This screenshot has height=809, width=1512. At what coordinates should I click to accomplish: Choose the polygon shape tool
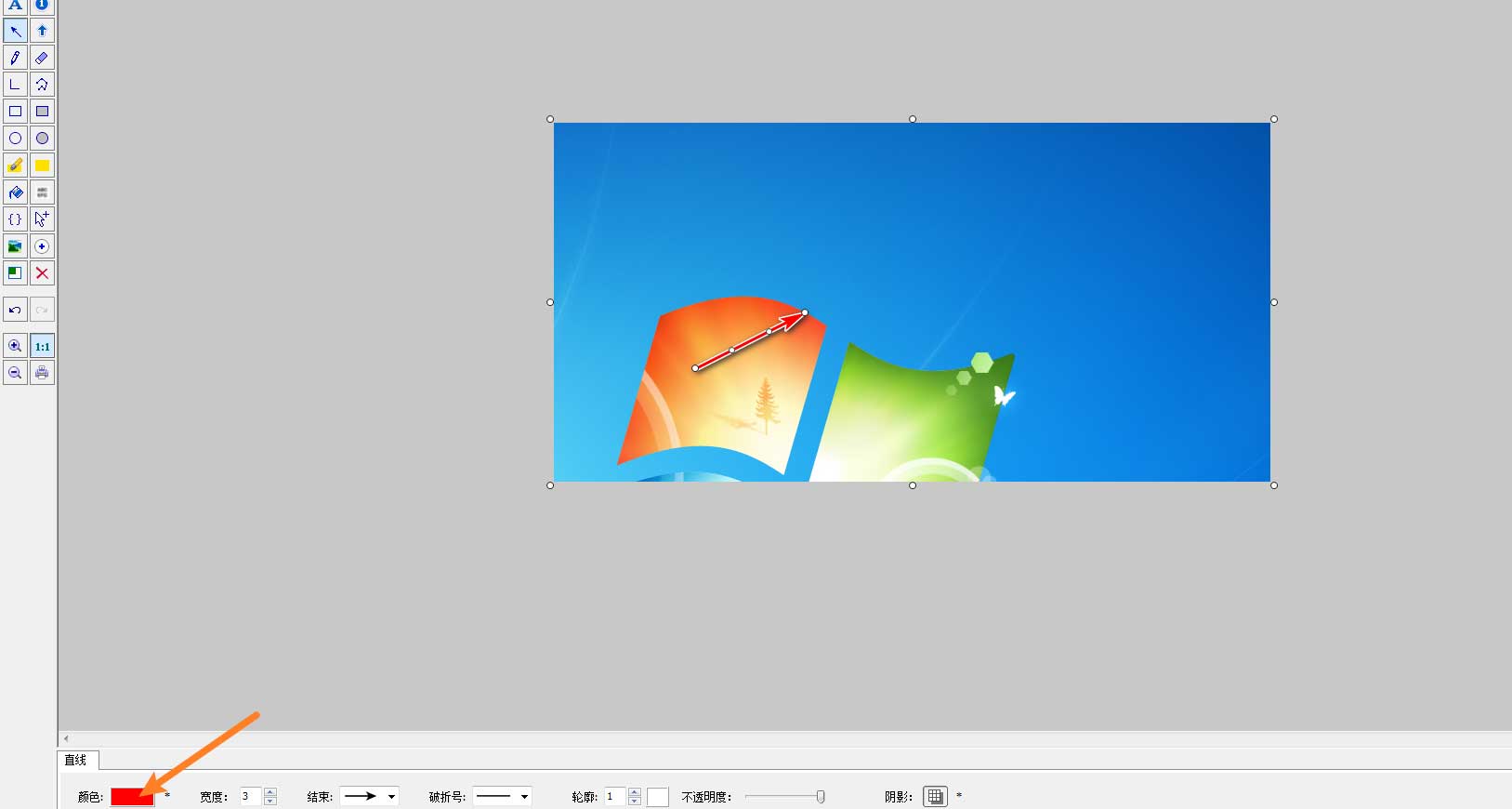pos(42,85)
